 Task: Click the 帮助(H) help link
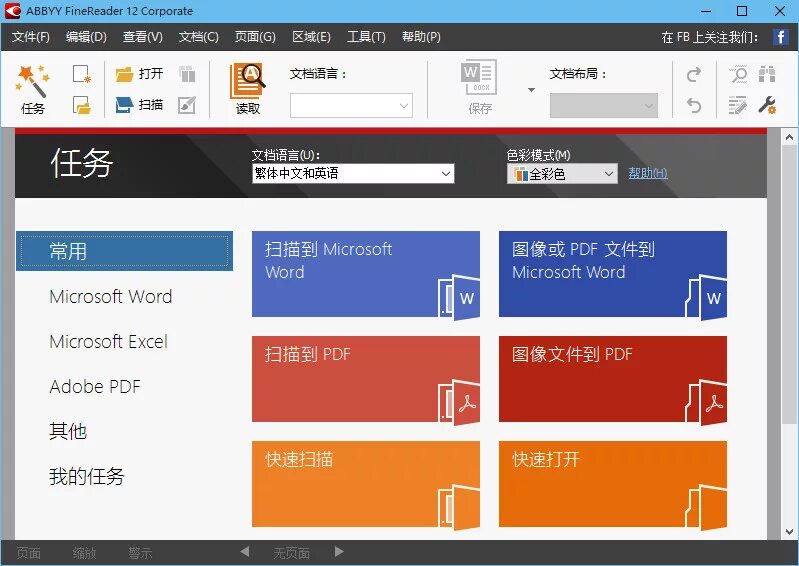pyautogui.click(x=648, y=173)
